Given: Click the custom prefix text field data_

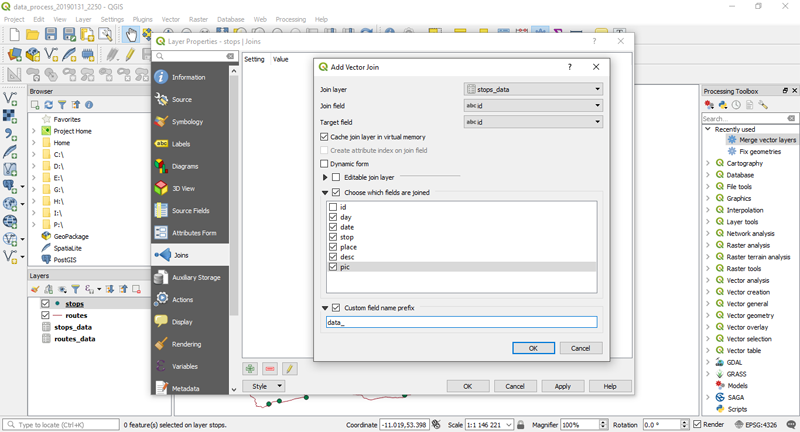Looking at the screenshot, I should (x=461, y=322).
